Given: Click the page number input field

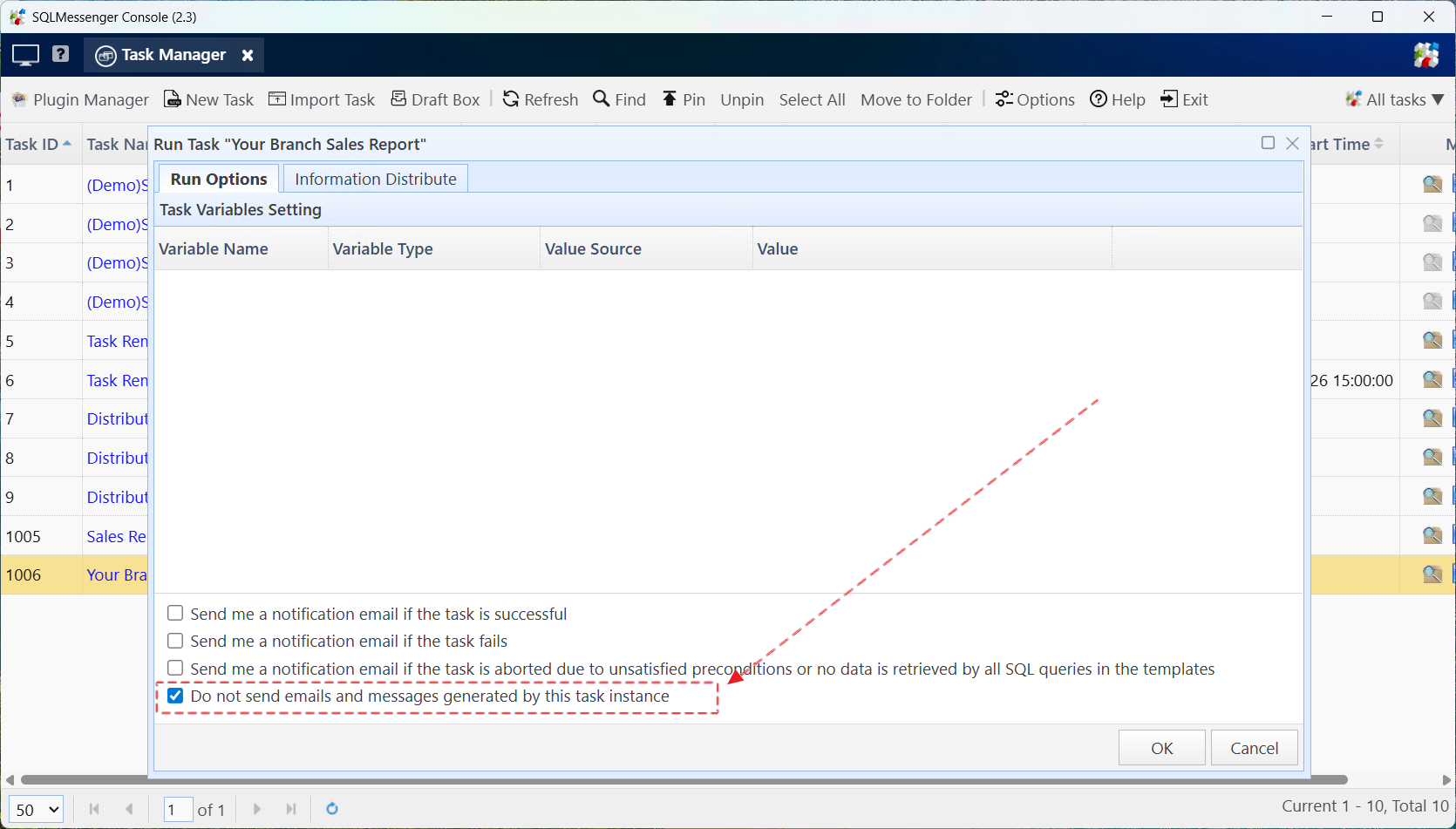Looking at the screenshot, I should click(x=178, y=809).
